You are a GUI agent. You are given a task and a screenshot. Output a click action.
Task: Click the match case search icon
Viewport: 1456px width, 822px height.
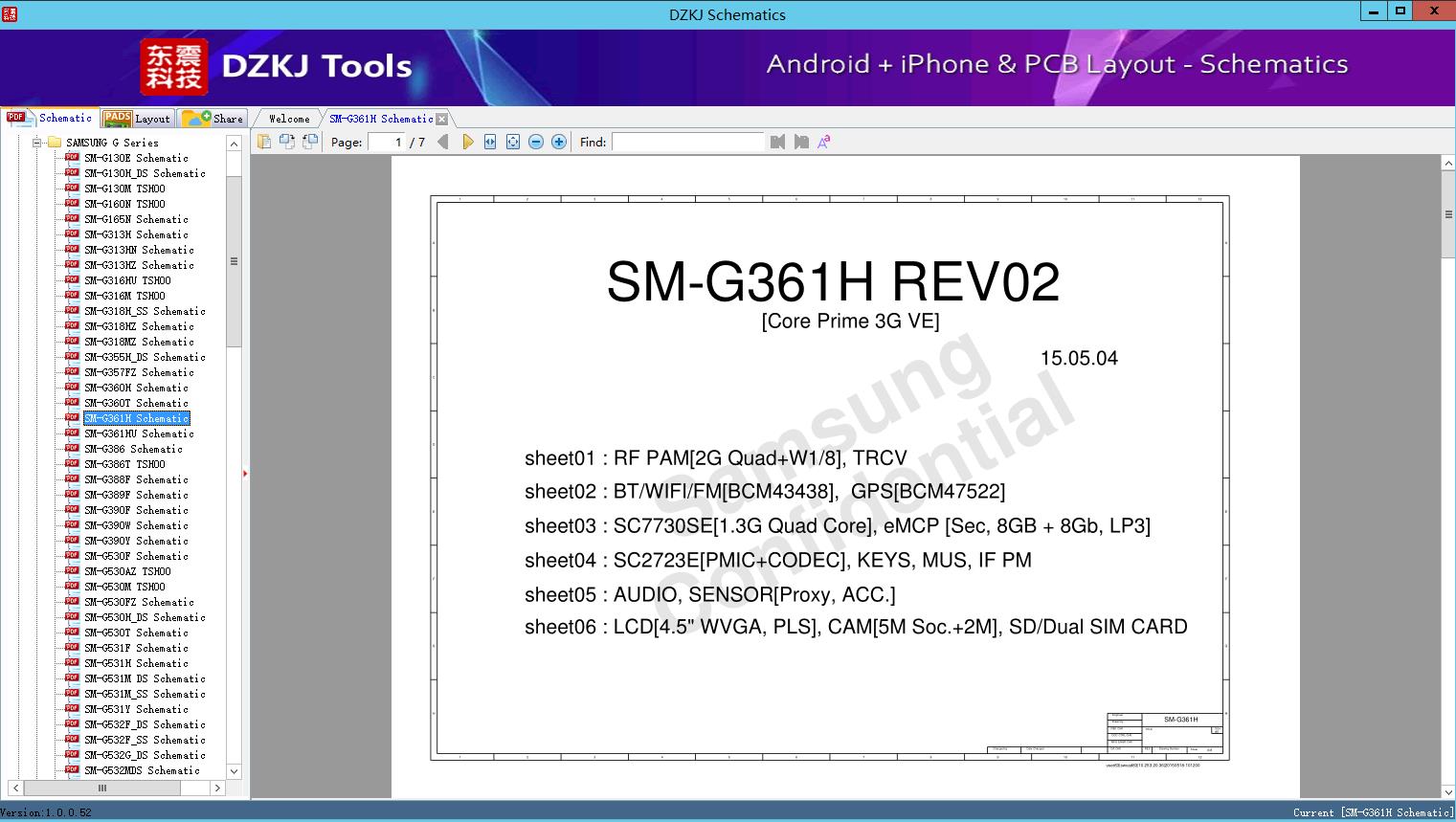[x=823, y=142]
